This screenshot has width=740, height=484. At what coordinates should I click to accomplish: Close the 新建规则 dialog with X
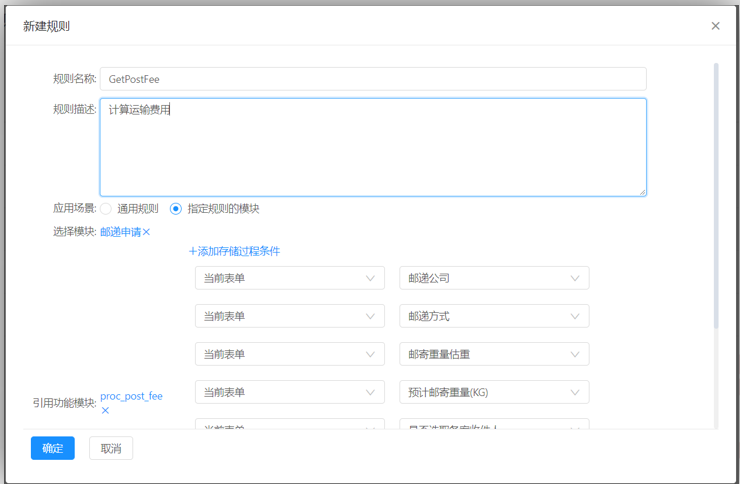click(715, 26)
